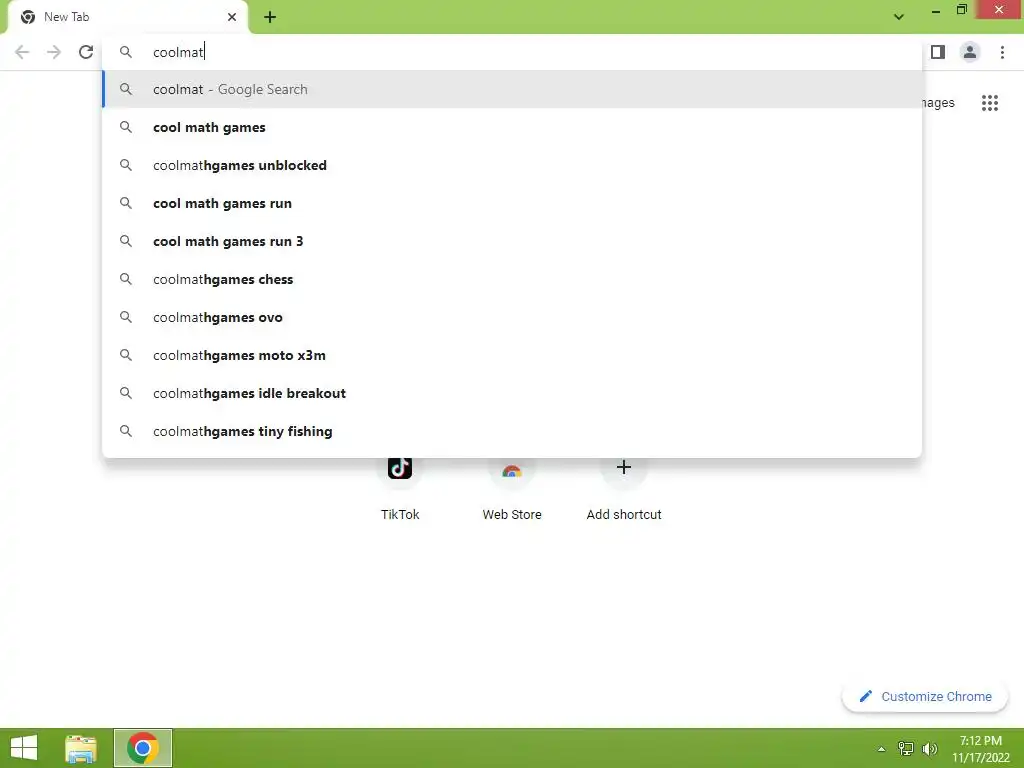Viewport: 1024px width, 768px height.
Task: Click the reload page icon
Action: click(x=86, y=52)
